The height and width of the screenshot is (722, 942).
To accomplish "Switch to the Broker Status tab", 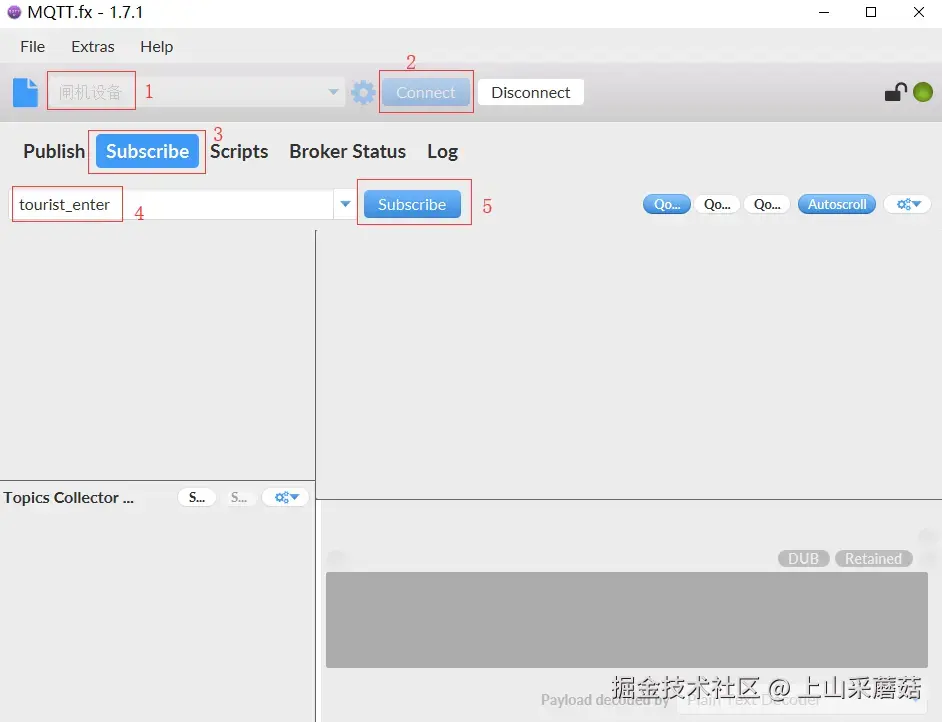I will click(x=347, y=151).
